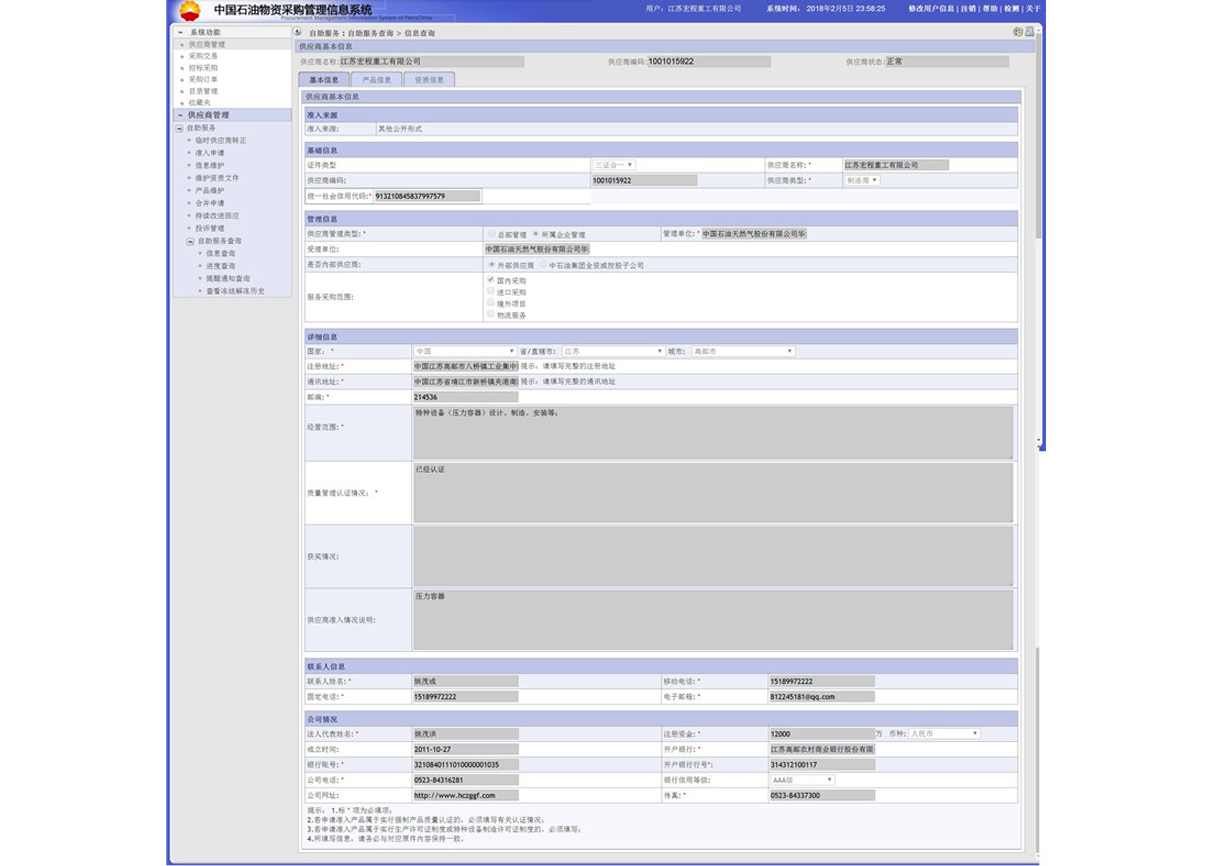
Task: Select 维护资质文件 in the tree
Action: pos(217,178)
